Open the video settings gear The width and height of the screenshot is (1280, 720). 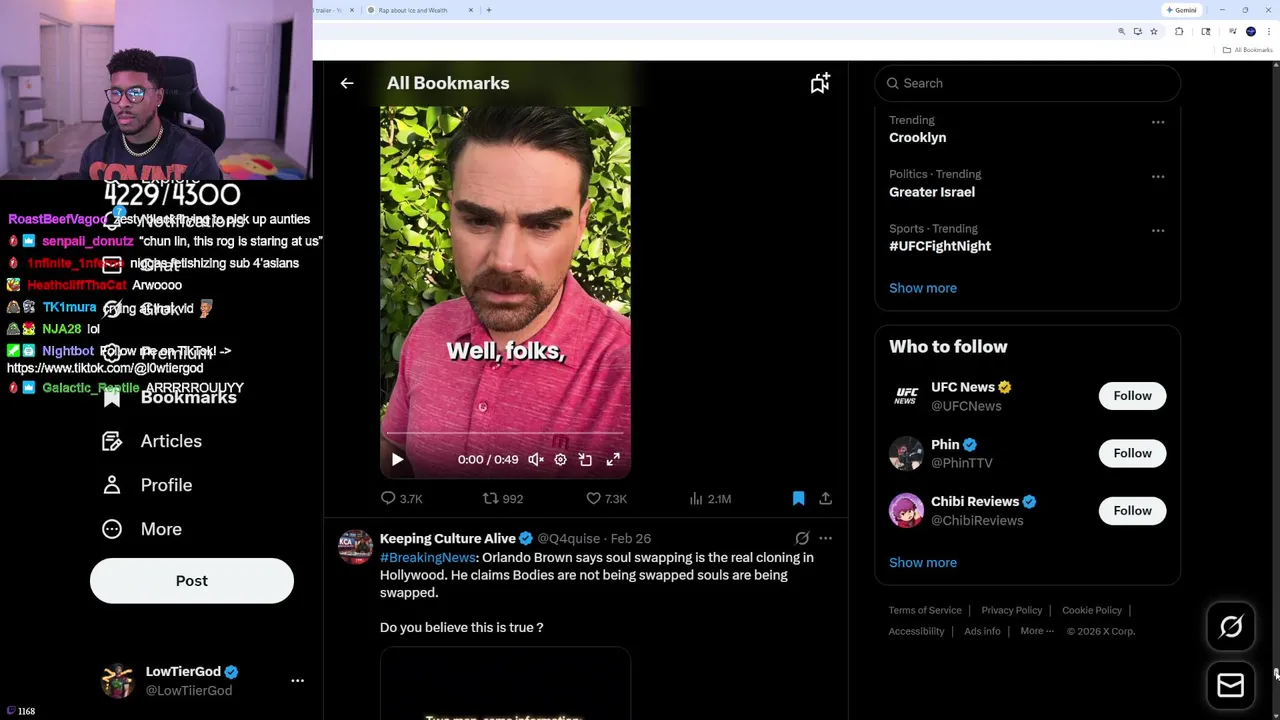(x=560, y=459)
